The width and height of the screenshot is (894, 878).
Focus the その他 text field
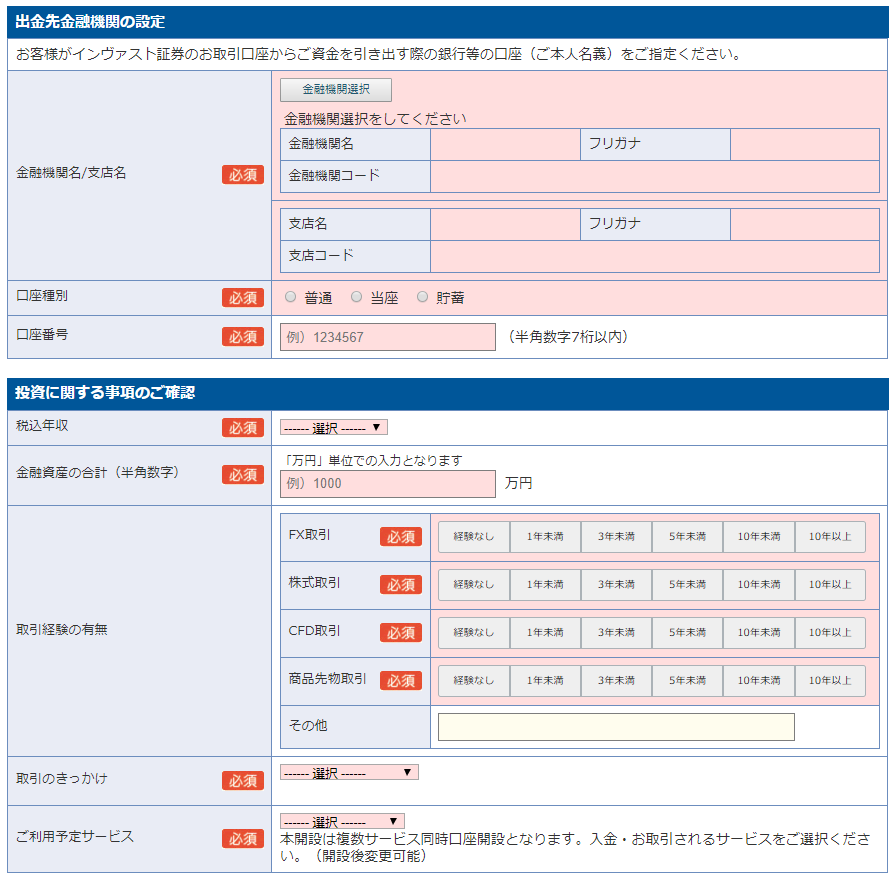[616, 727]
